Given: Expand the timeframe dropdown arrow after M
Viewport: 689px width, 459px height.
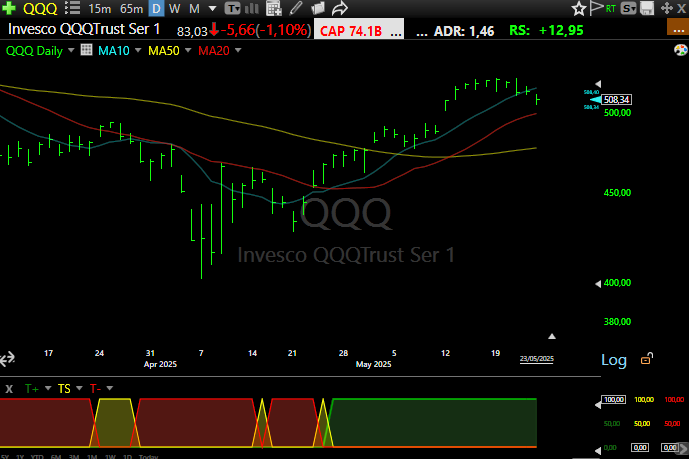Looking at the screenshot, I should point(212,8).
